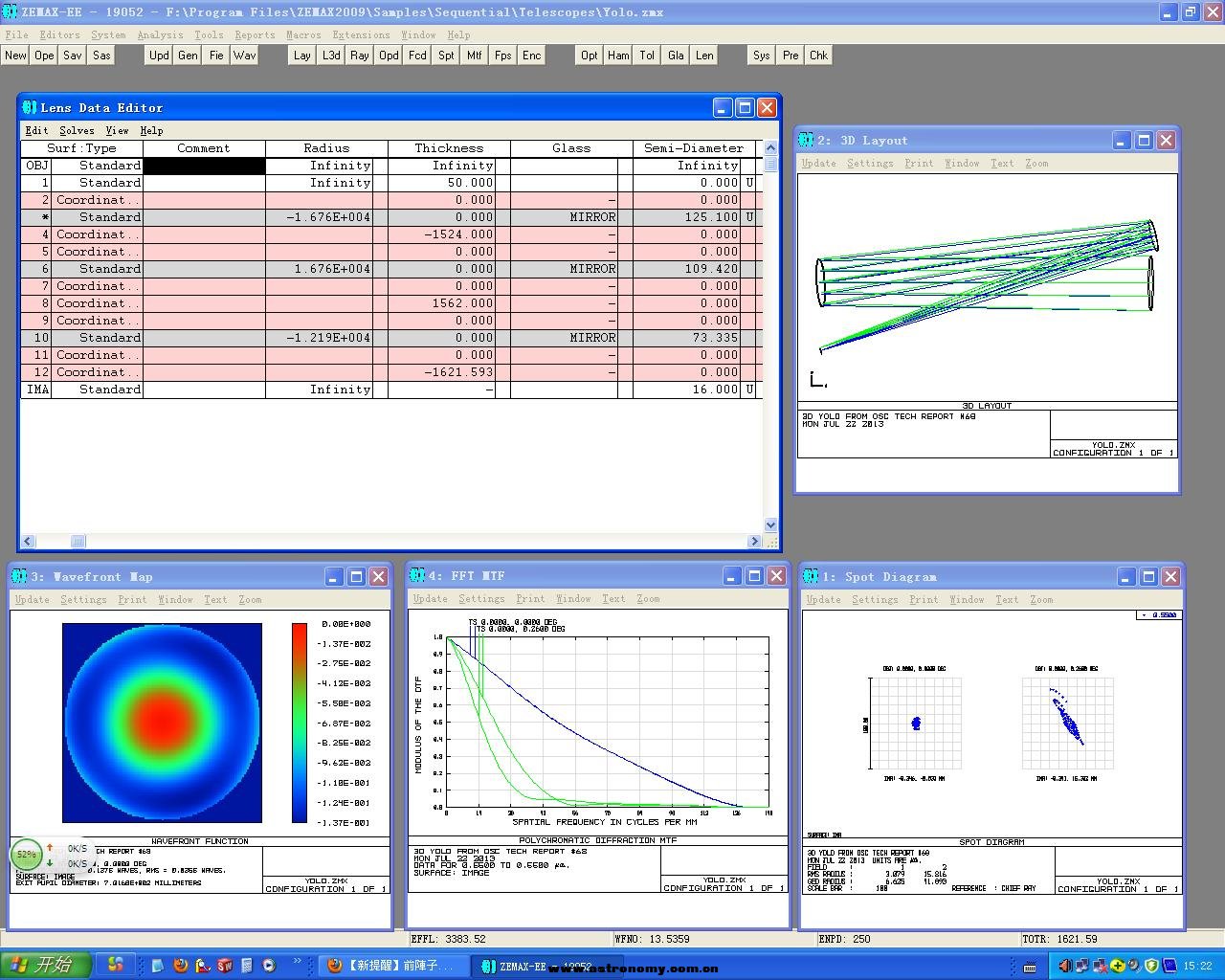Click the L3d (3D layout) toolbar button

coord(331,56)
